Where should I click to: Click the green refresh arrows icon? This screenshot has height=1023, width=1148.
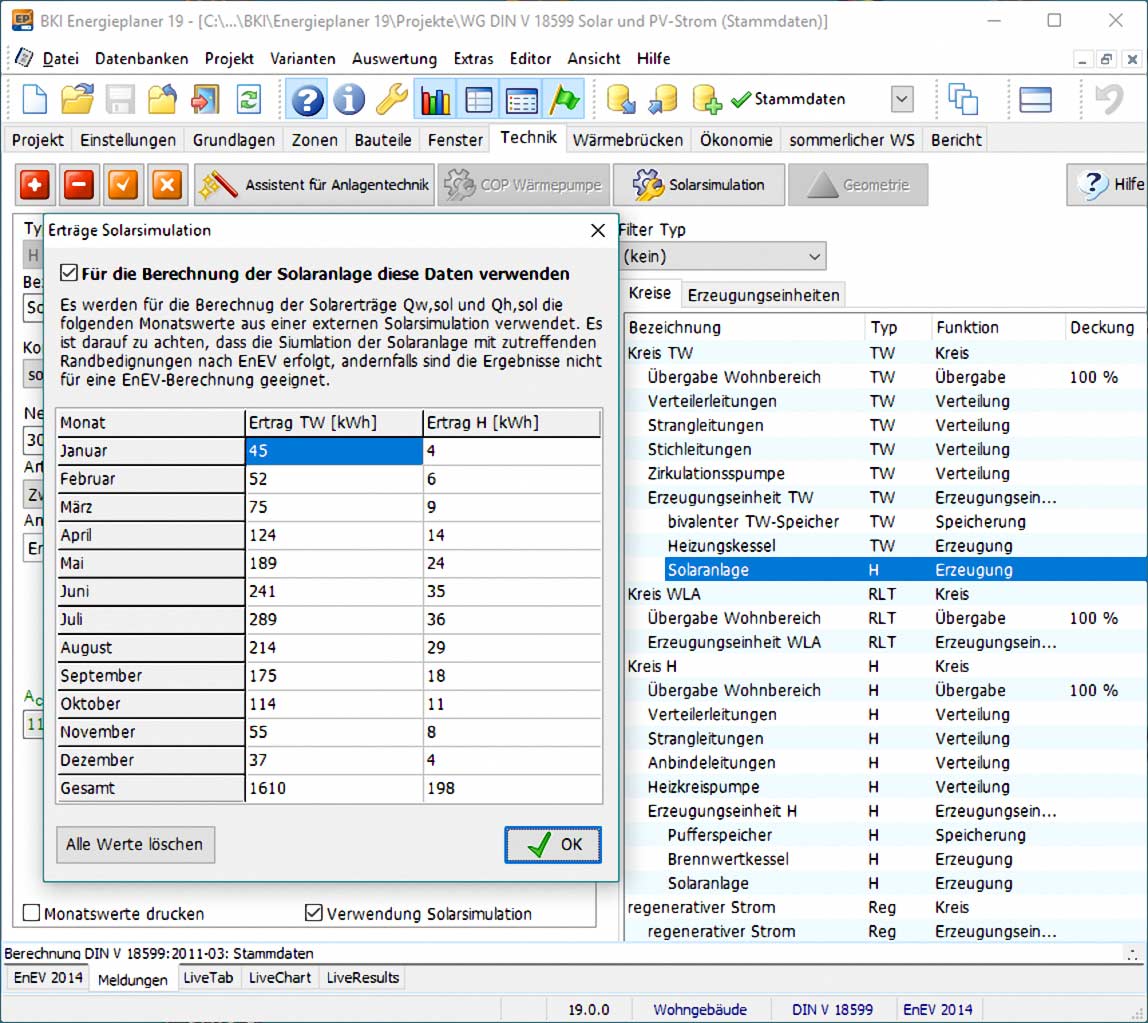pos(249,99)
